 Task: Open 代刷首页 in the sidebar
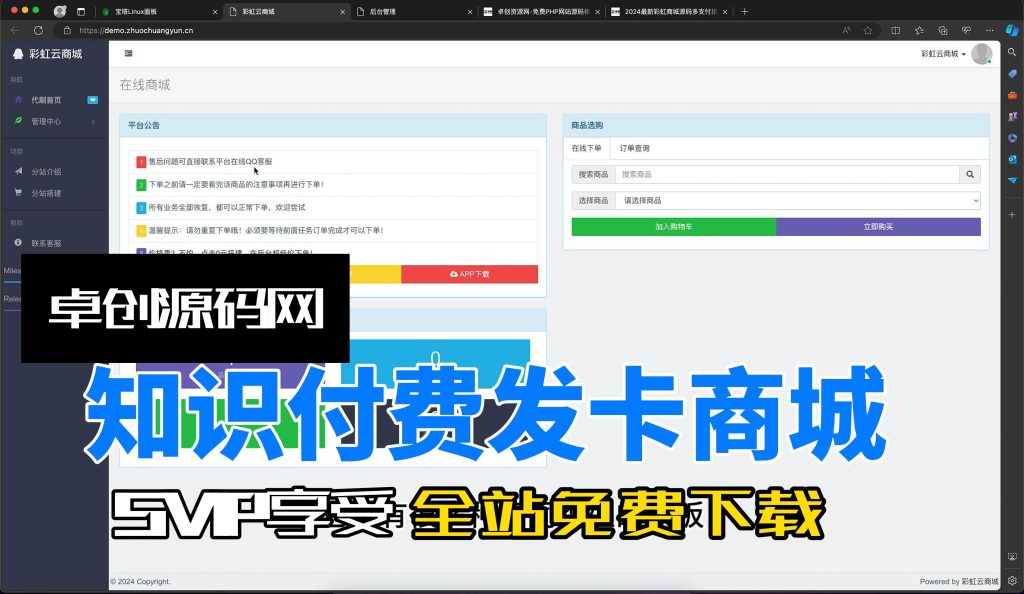pyautogui.click(x=46, y=100)
